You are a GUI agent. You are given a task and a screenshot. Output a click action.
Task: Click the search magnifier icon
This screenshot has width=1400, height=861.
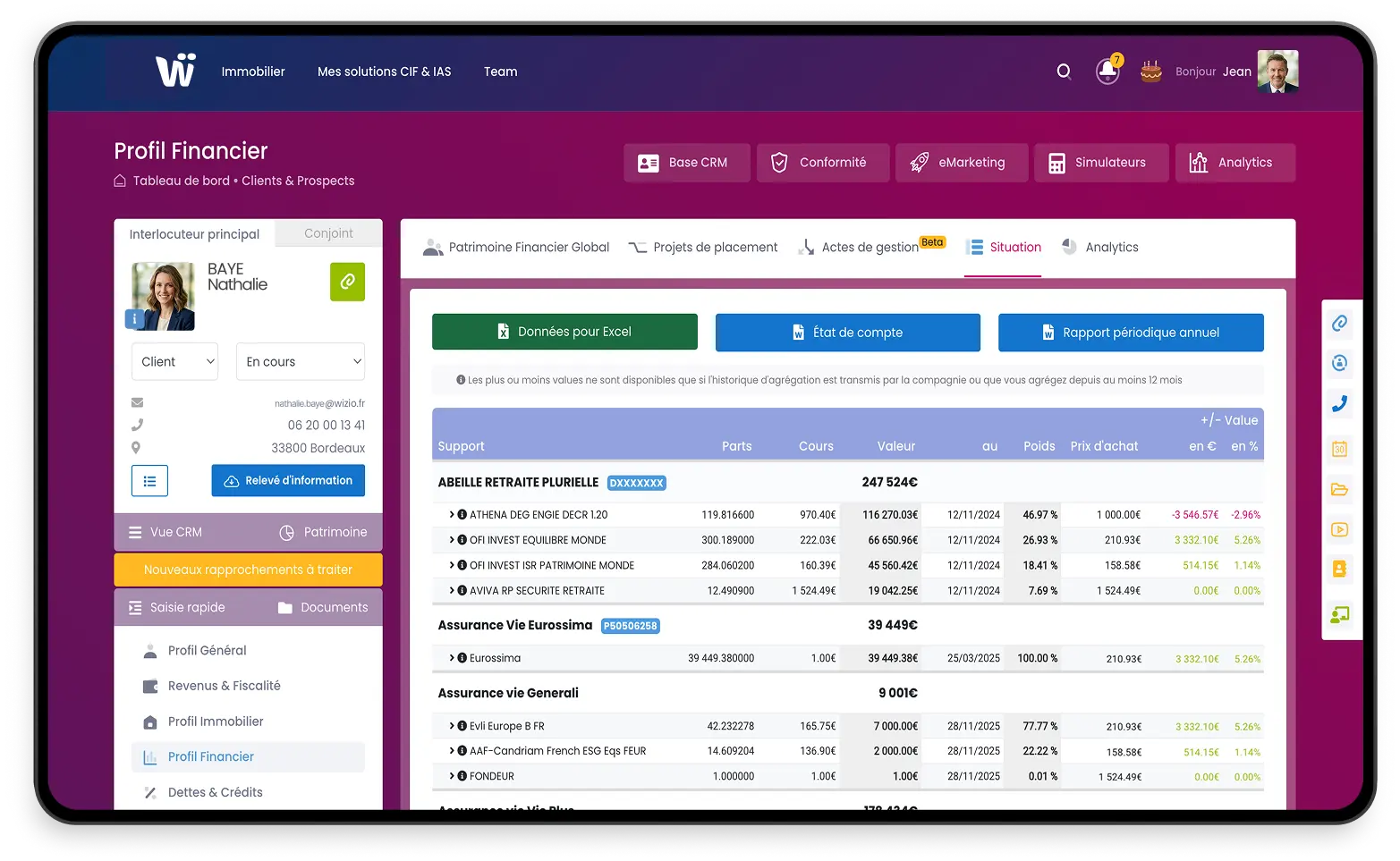(1064, 72)
